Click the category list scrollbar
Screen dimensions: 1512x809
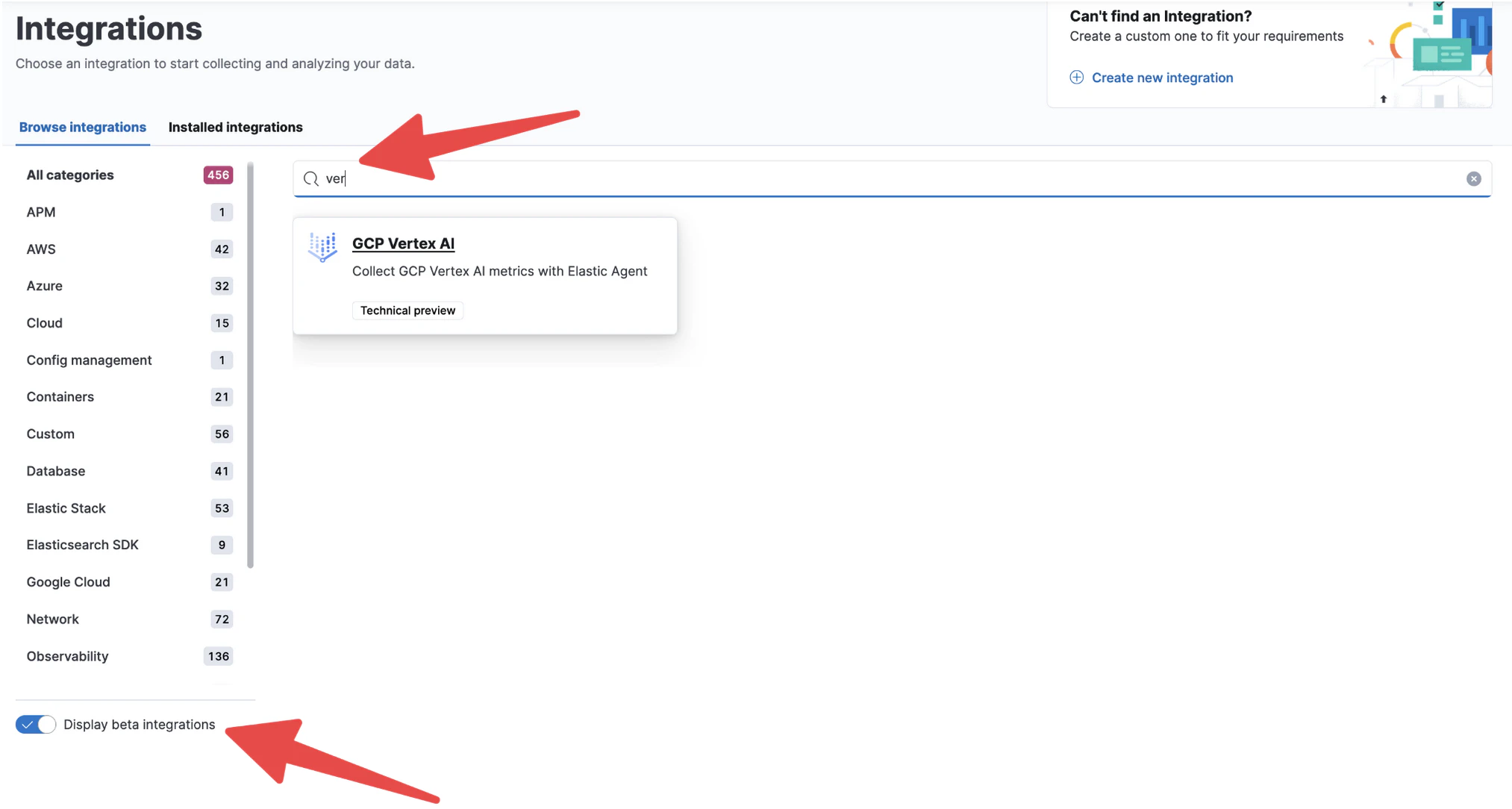click(x=251, y=365)
